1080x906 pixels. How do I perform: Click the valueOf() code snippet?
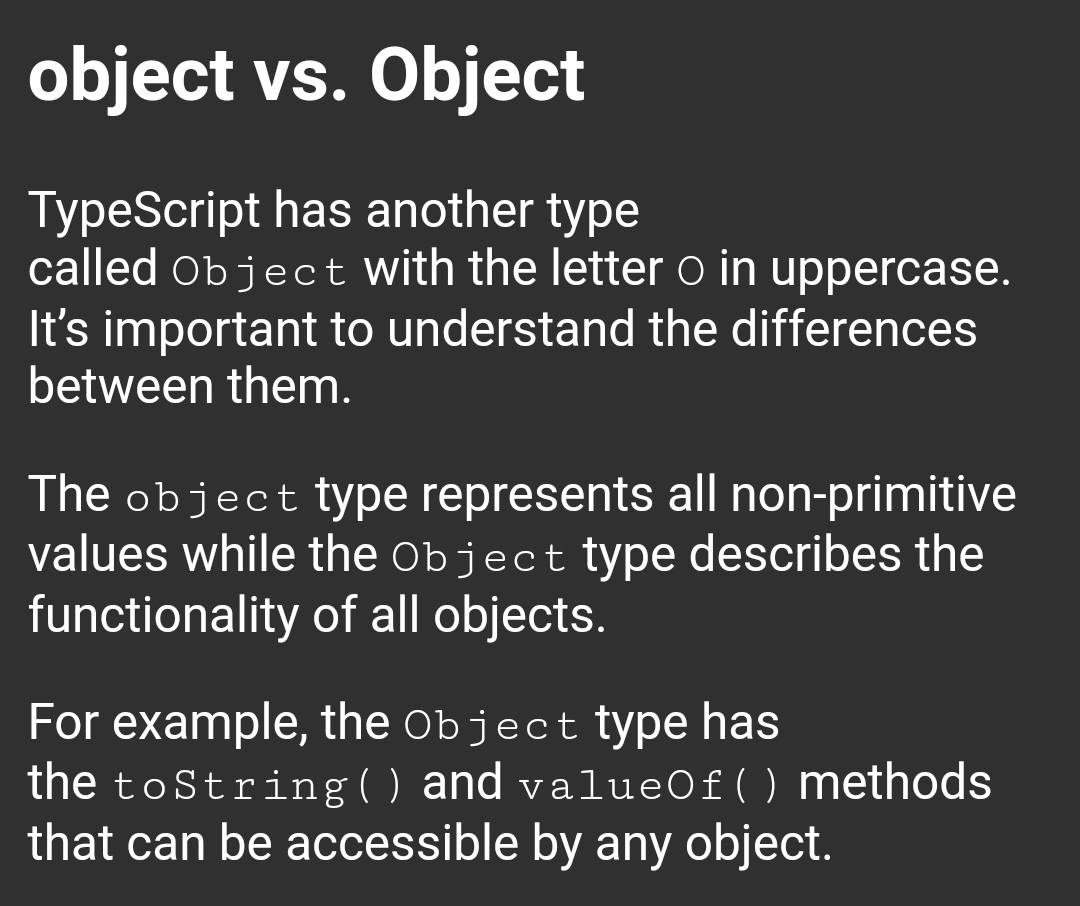[651, 786]
